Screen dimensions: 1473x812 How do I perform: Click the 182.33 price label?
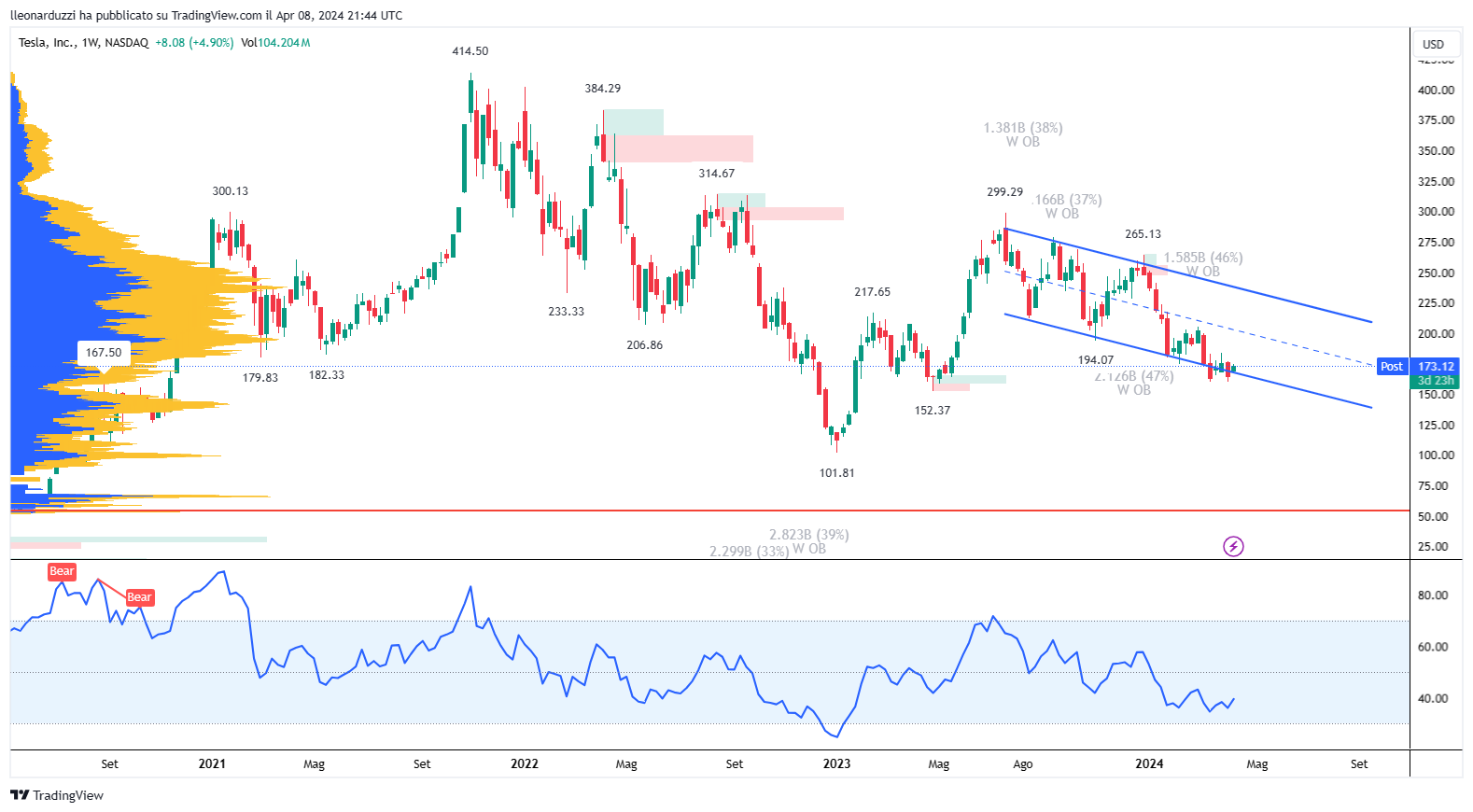[327, 375]
